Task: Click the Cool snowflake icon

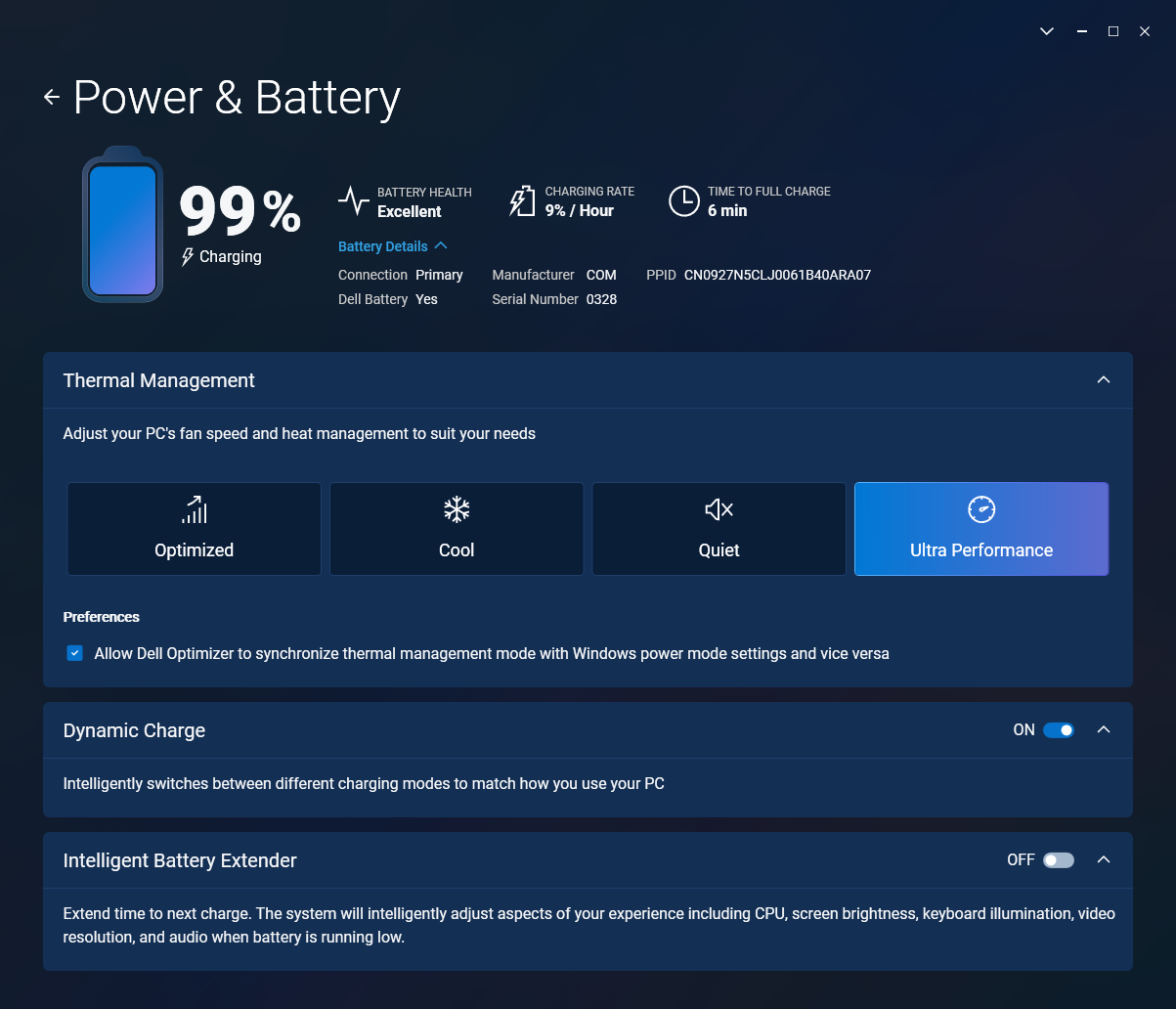Action: click(457, 509)
